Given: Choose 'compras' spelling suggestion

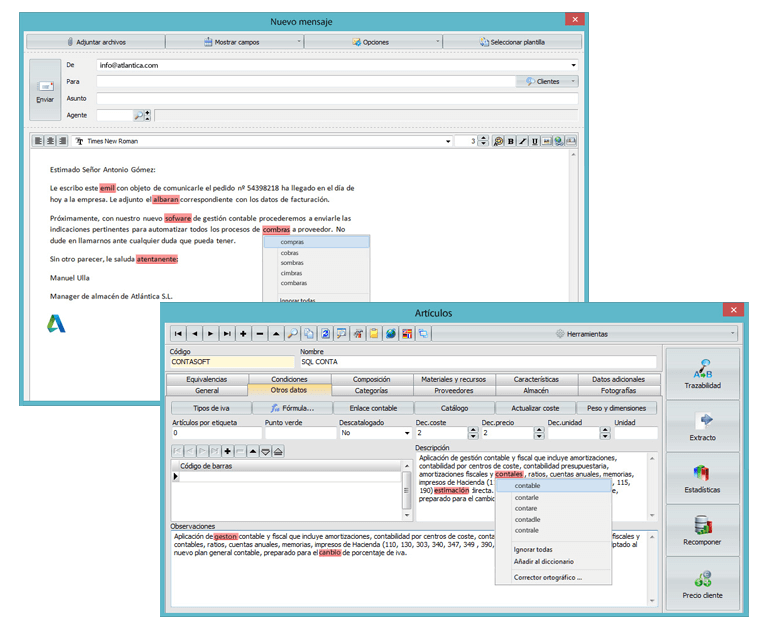Looking at the screenshot, I should pos(292,242).
